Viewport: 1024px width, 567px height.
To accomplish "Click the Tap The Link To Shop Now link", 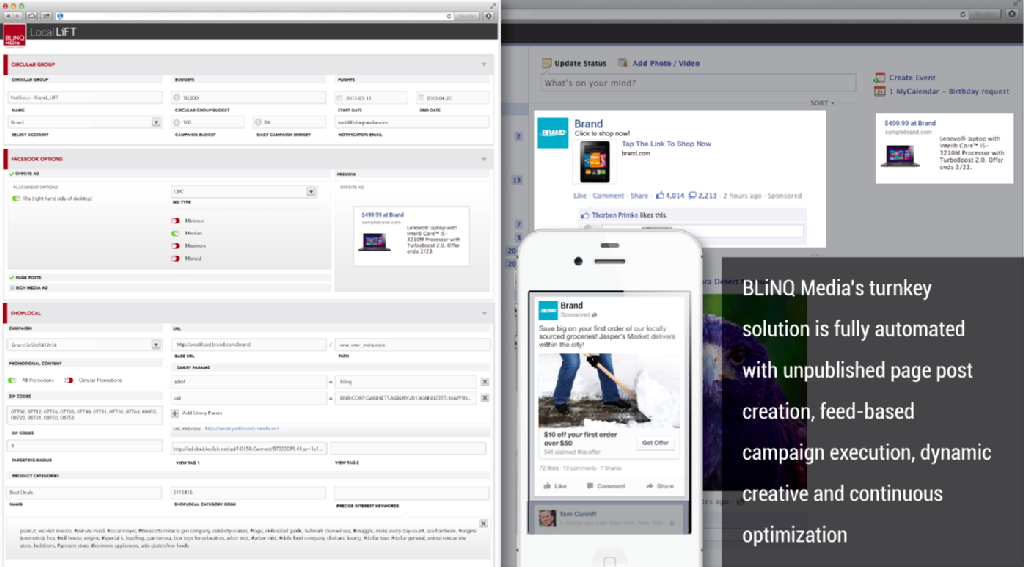I will tap(664, 144).
